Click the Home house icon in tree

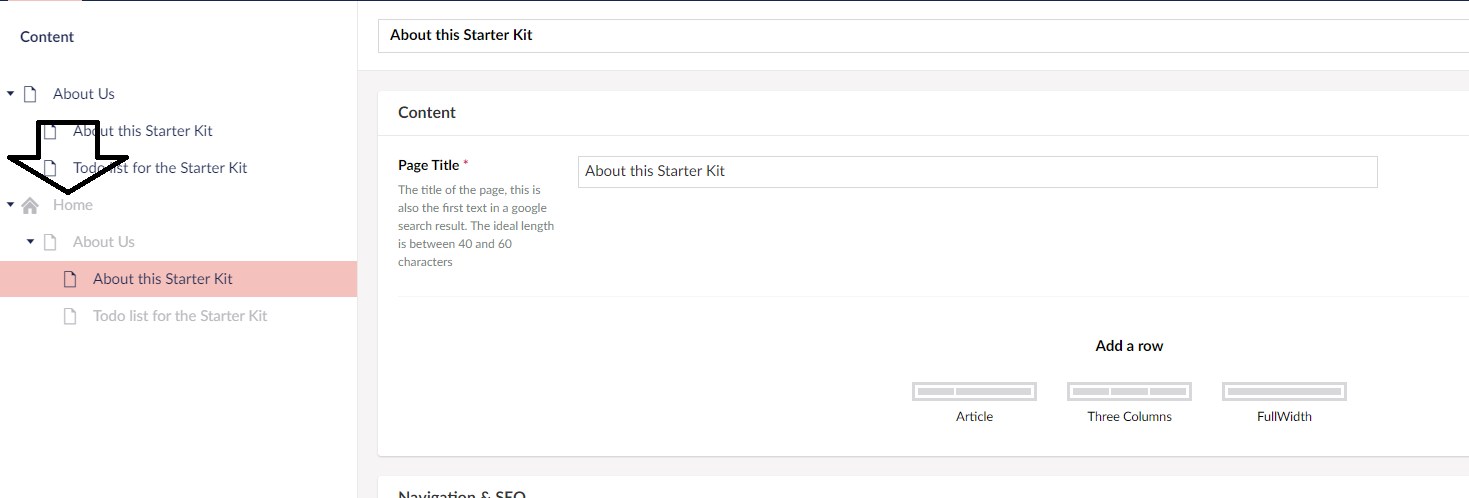pyautogui.click(x=30, y=205)
